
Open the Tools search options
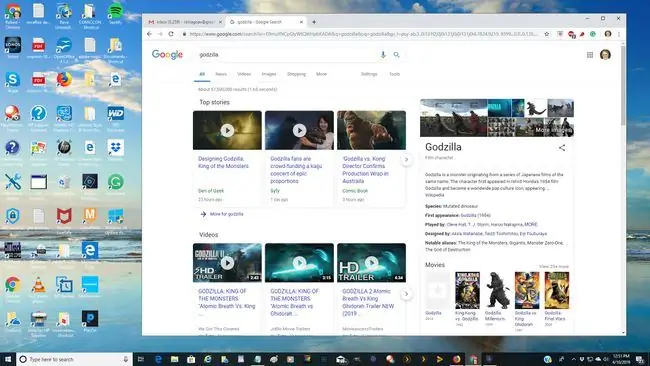[394, 74]
